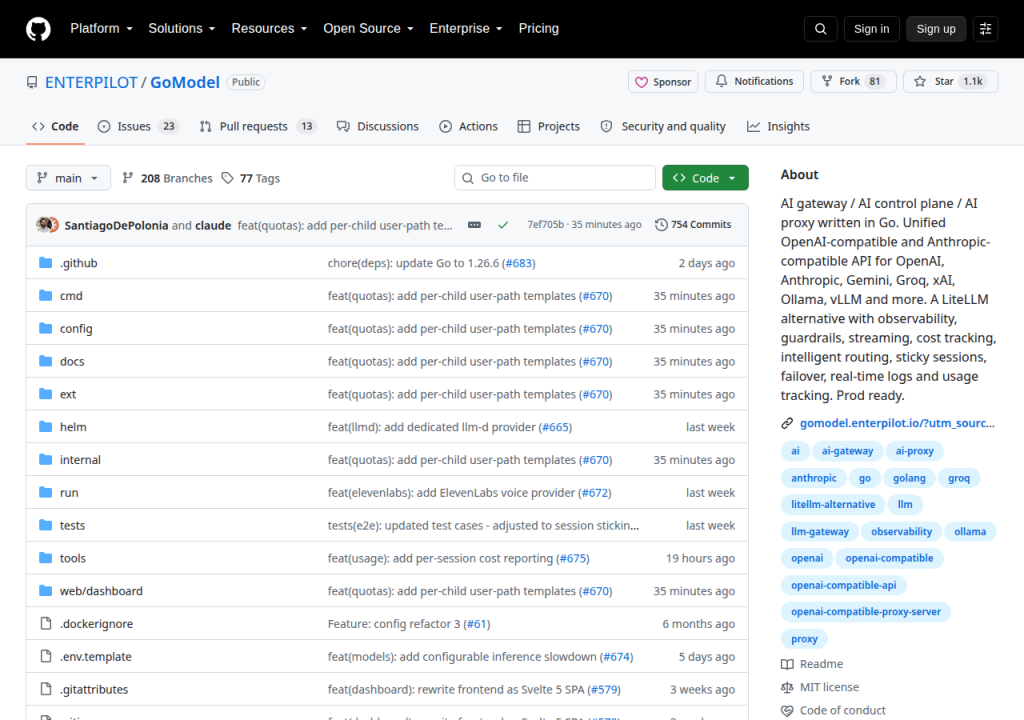The height and width of the screenshot is (720, 1024).
Task: Click the Pricing link in header
Action: click(x=539, y=29)
